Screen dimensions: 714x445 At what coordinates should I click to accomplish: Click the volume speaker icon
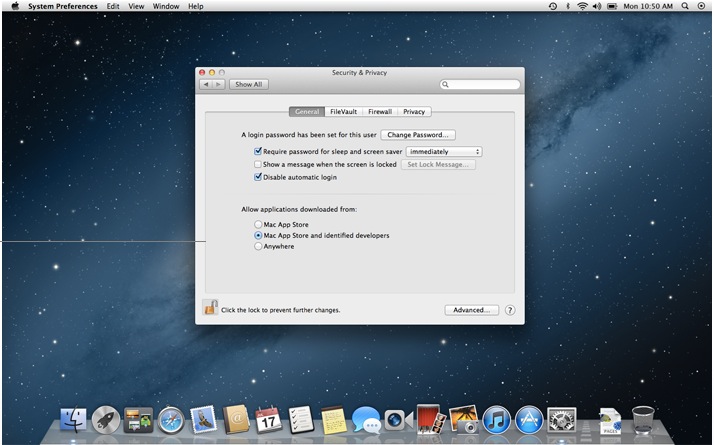(597, 6)
